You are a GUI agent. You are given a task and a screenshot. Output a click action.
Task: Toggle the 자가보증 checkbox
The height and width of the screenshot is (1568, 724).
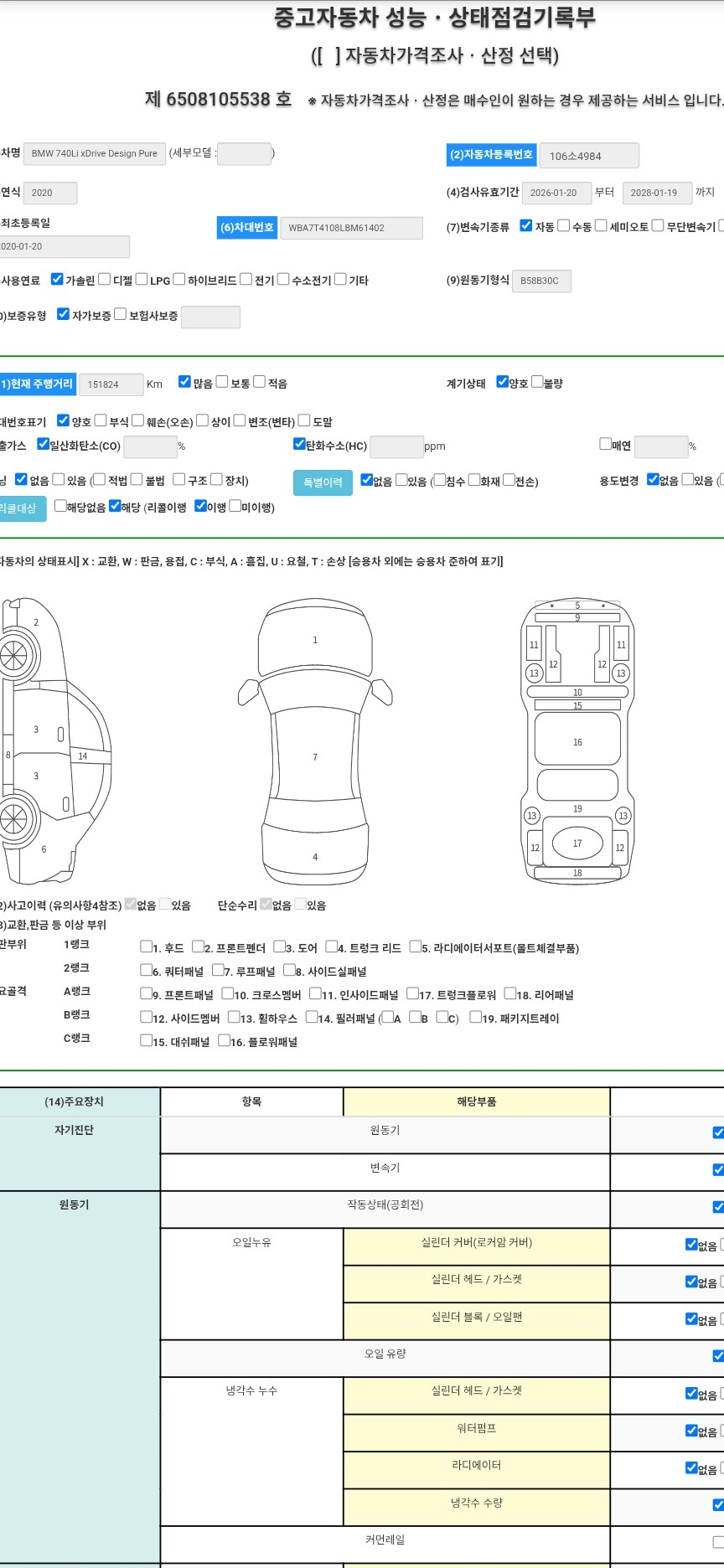[63, 314]
